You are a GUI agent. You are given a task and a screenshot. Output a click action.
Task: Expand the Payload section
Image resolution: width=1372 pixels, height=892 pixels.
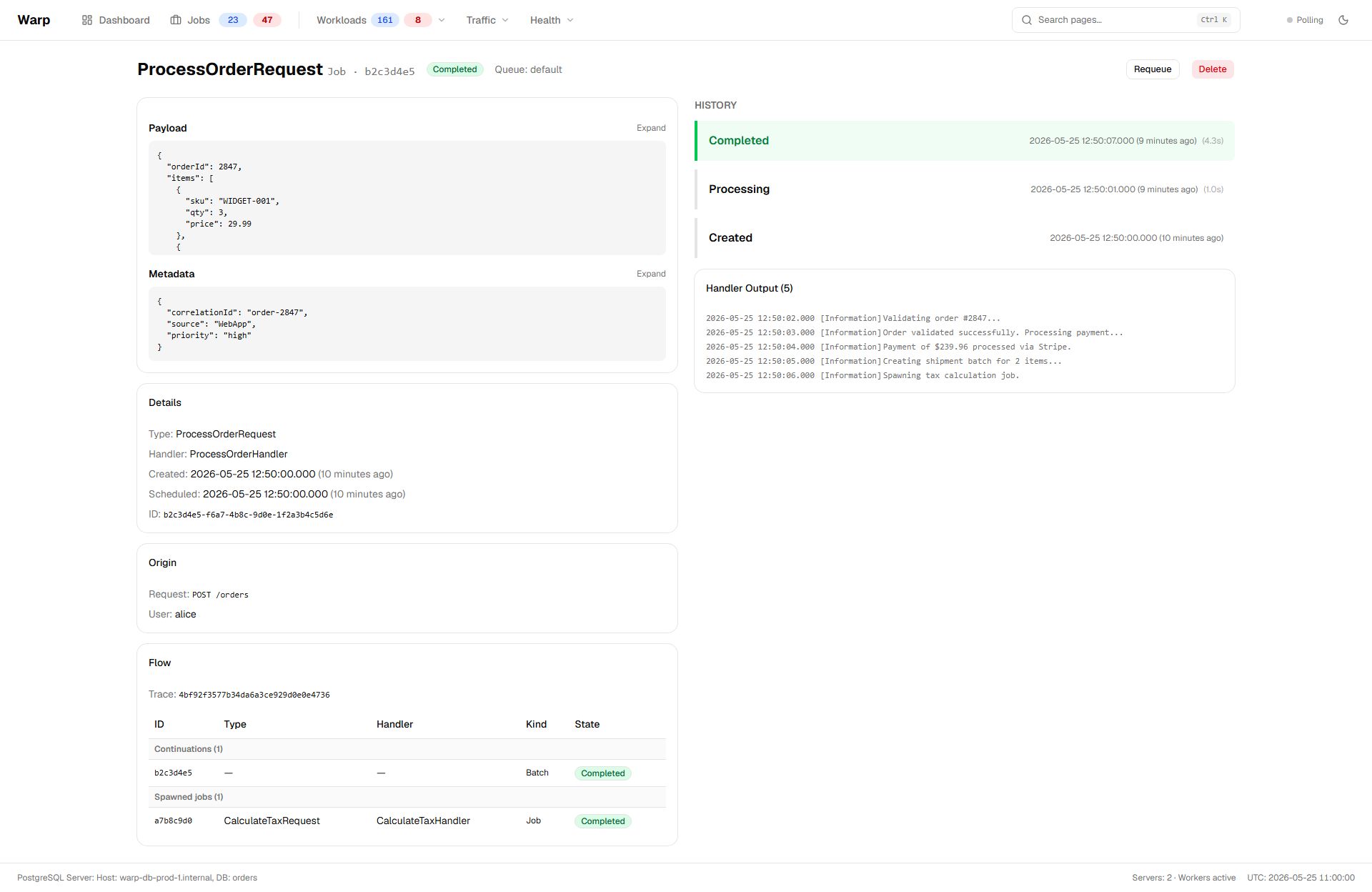tap(651, 128)
